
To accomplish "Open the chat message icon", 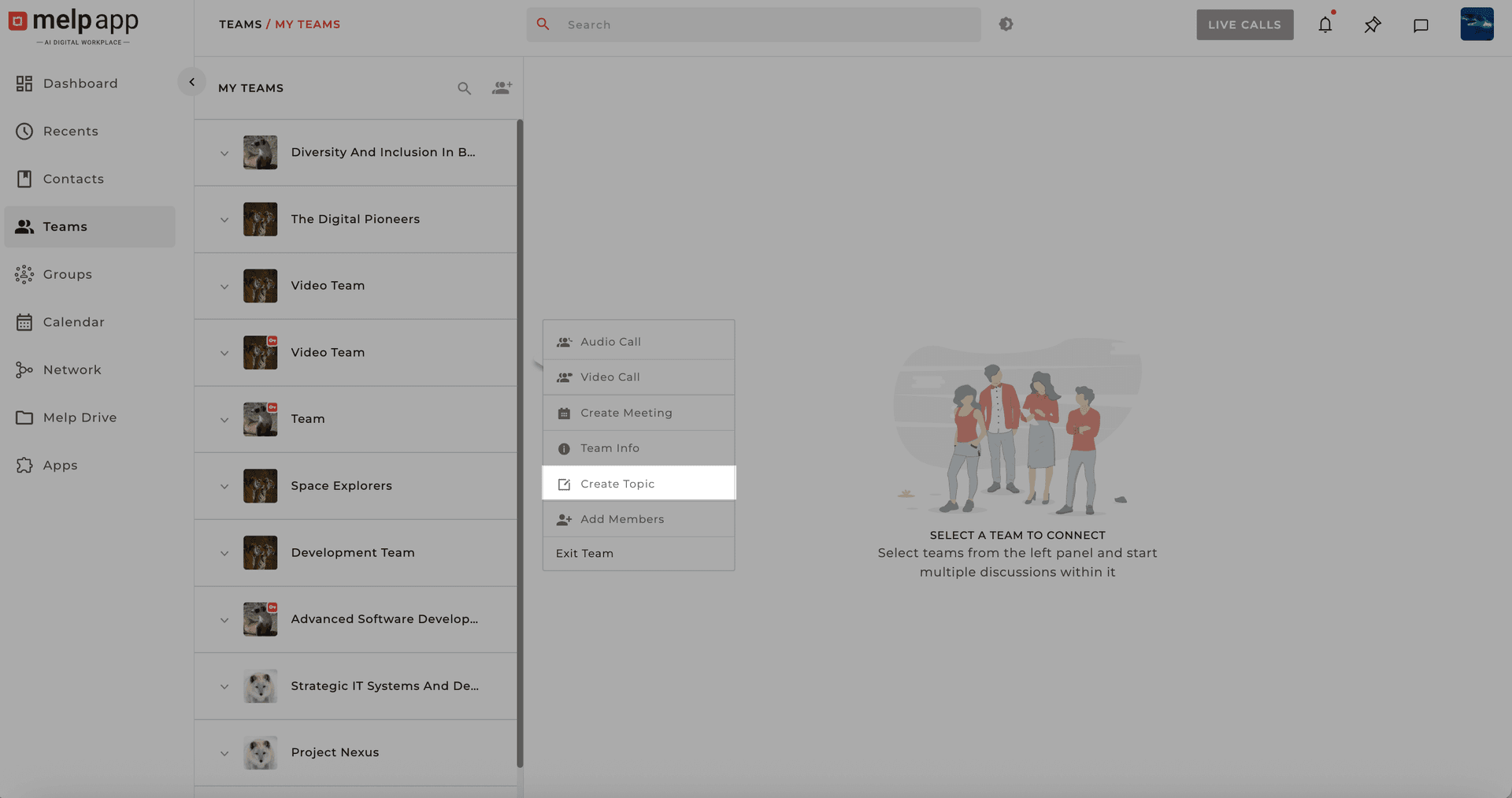I will (x=1421, y=25).
